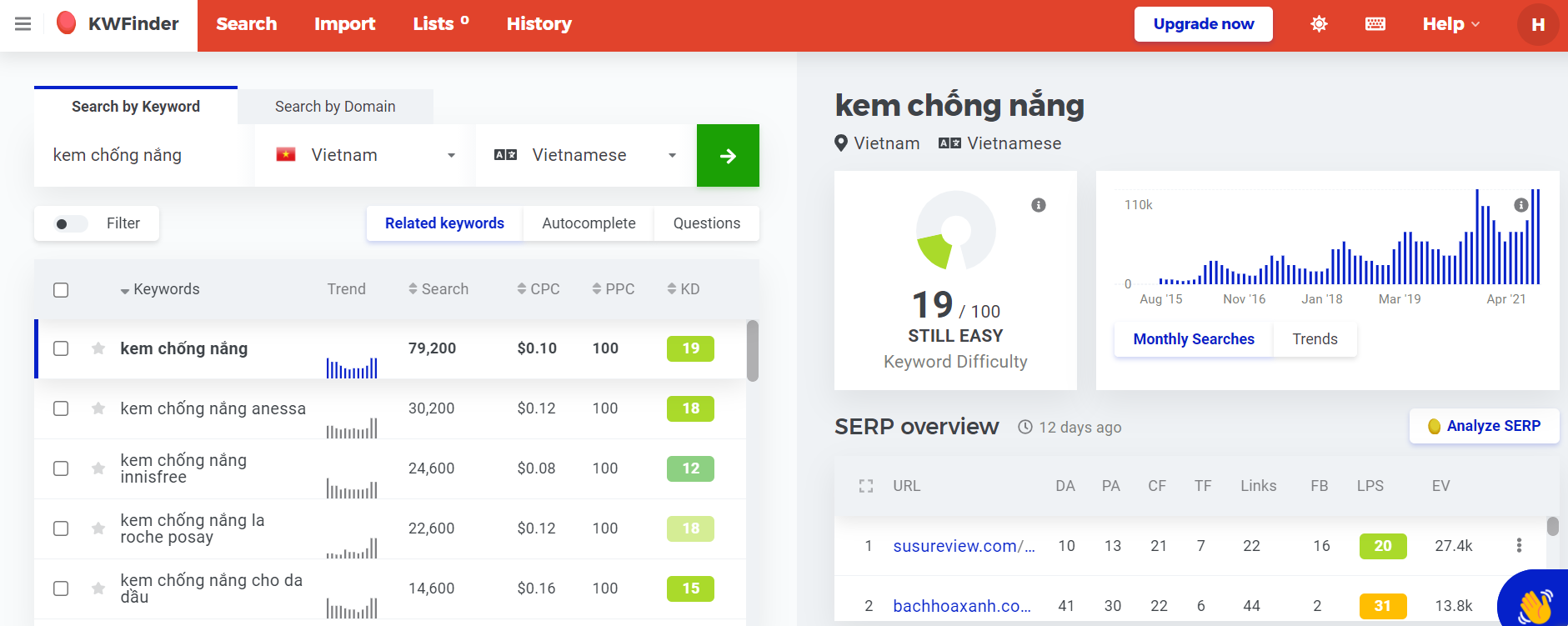1568x626 pixels.
Task: Open bachhoaxanh.co result link
Action: point(962,606)
